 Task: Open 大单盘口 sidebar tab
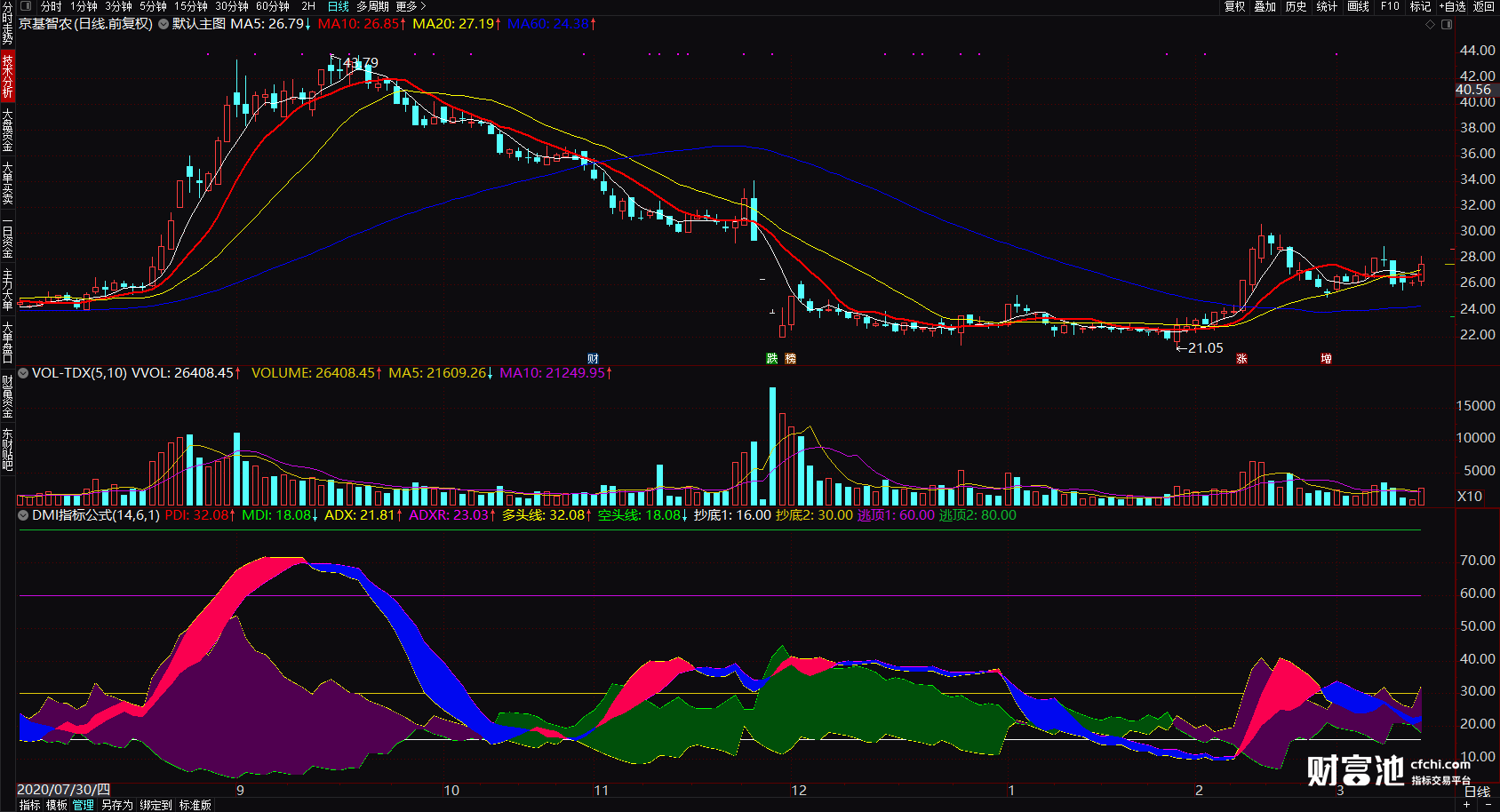[x=7, y=343]
